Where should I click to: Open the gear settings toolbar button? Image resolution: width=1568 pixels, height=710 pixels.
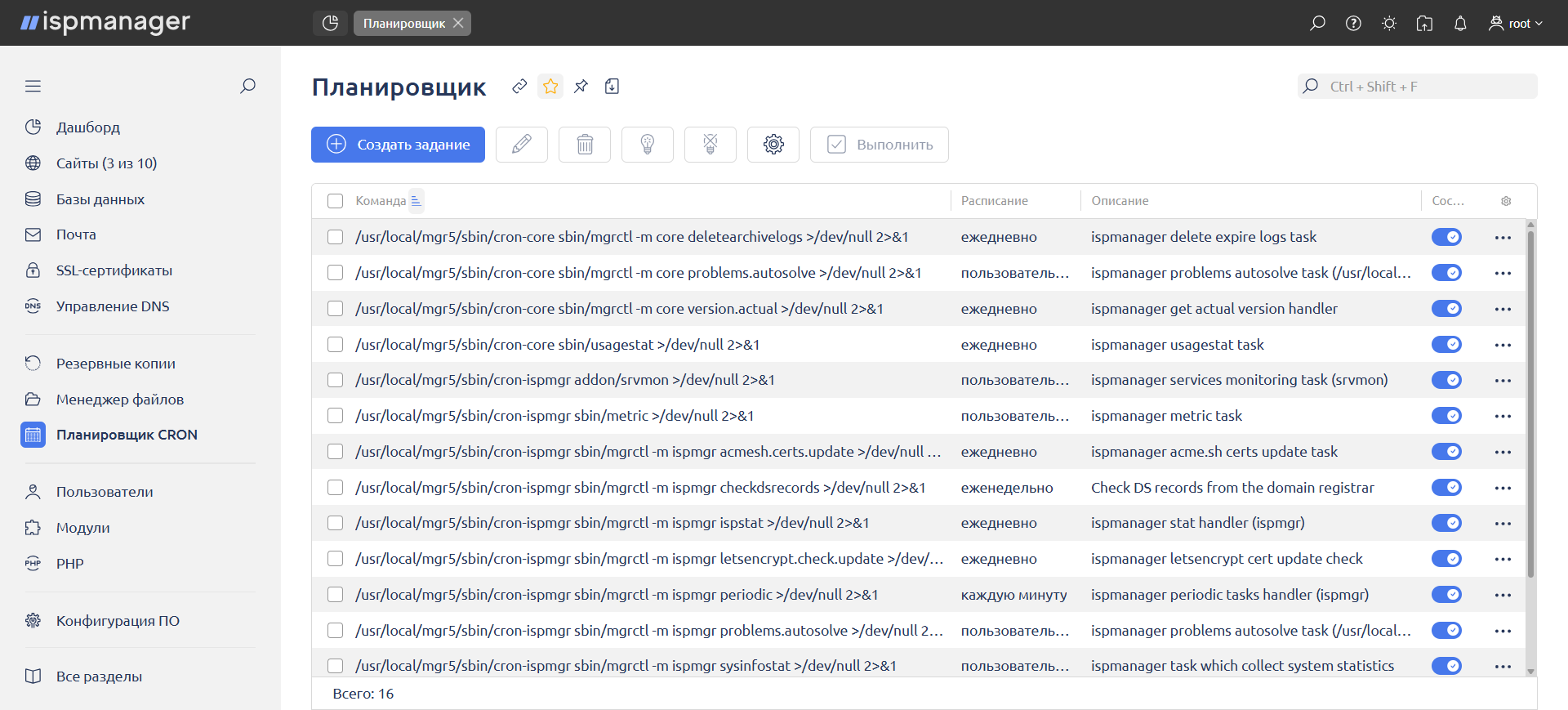773,145
